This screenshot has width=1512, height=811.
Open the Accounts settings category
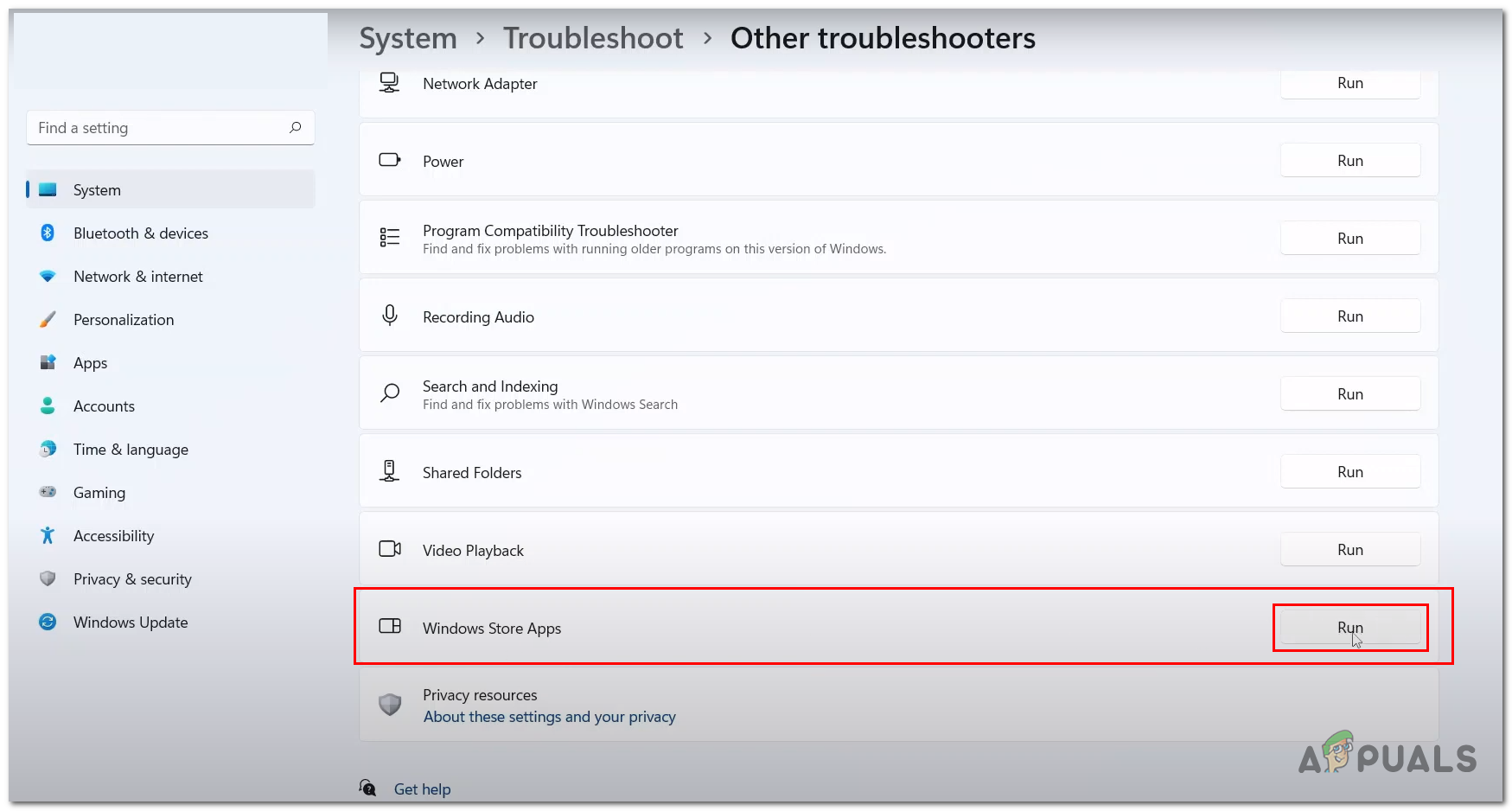click(104, 406)
